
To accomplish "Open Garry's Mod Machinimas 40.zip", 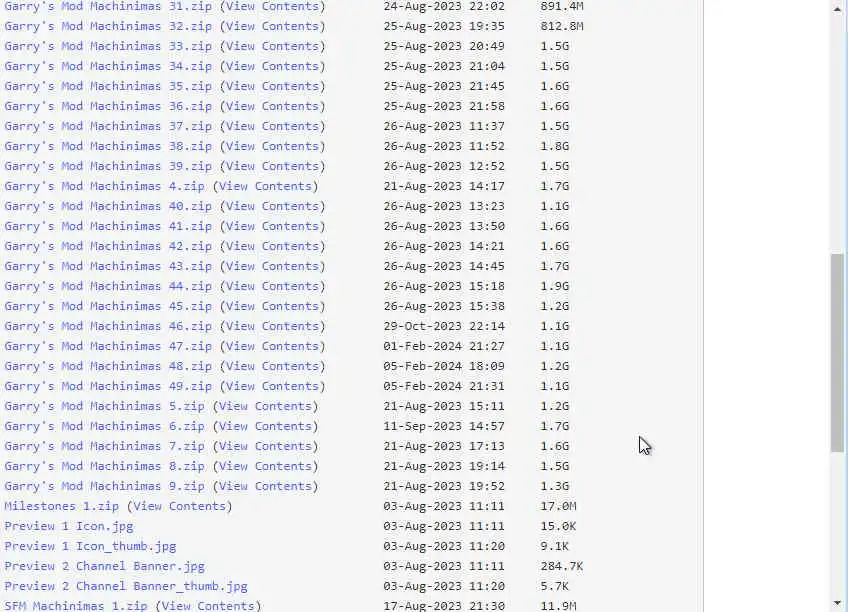I will (108, 207).
